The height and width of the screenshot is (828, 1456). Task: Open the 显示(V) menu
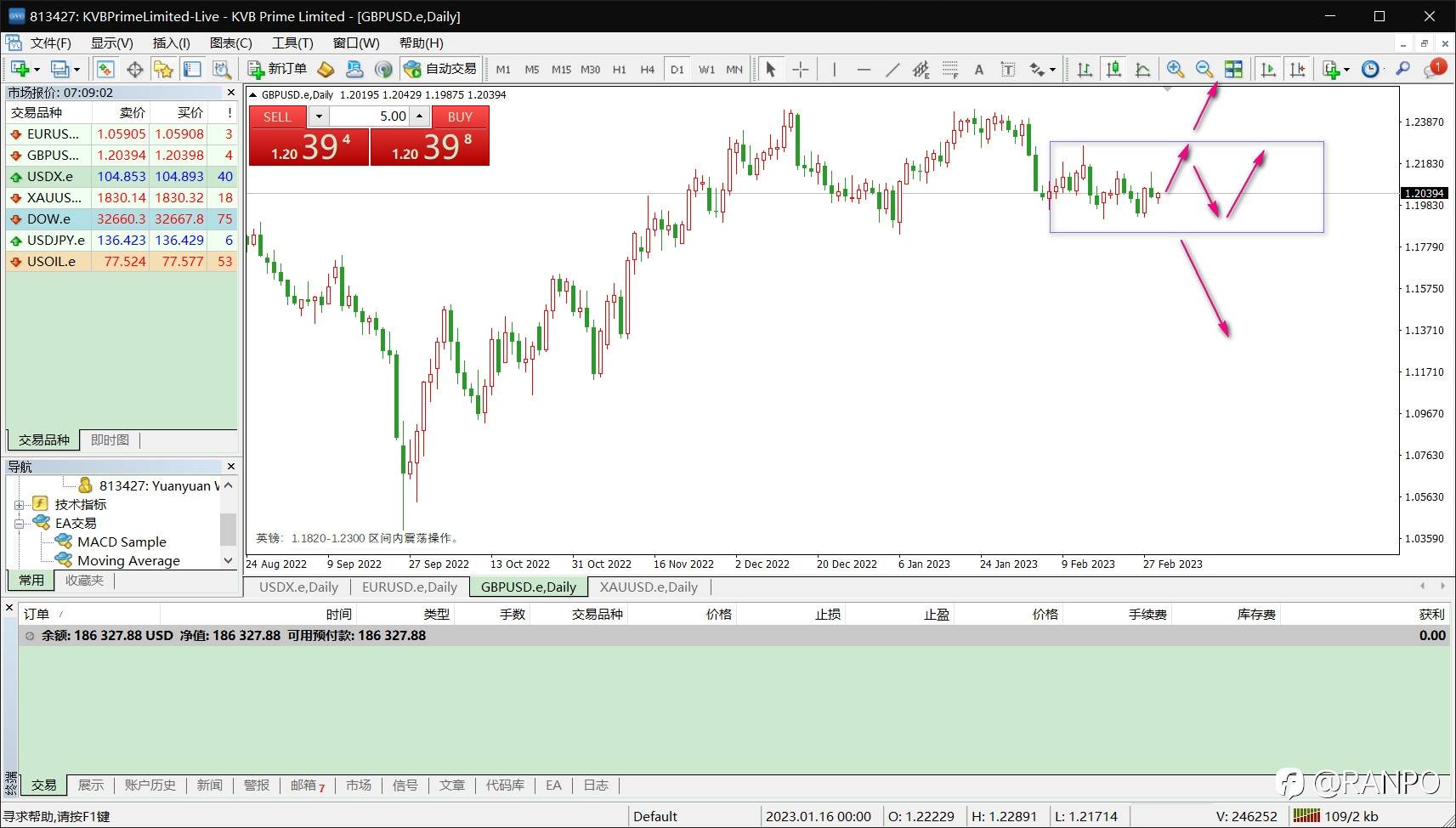click(112, 43)
